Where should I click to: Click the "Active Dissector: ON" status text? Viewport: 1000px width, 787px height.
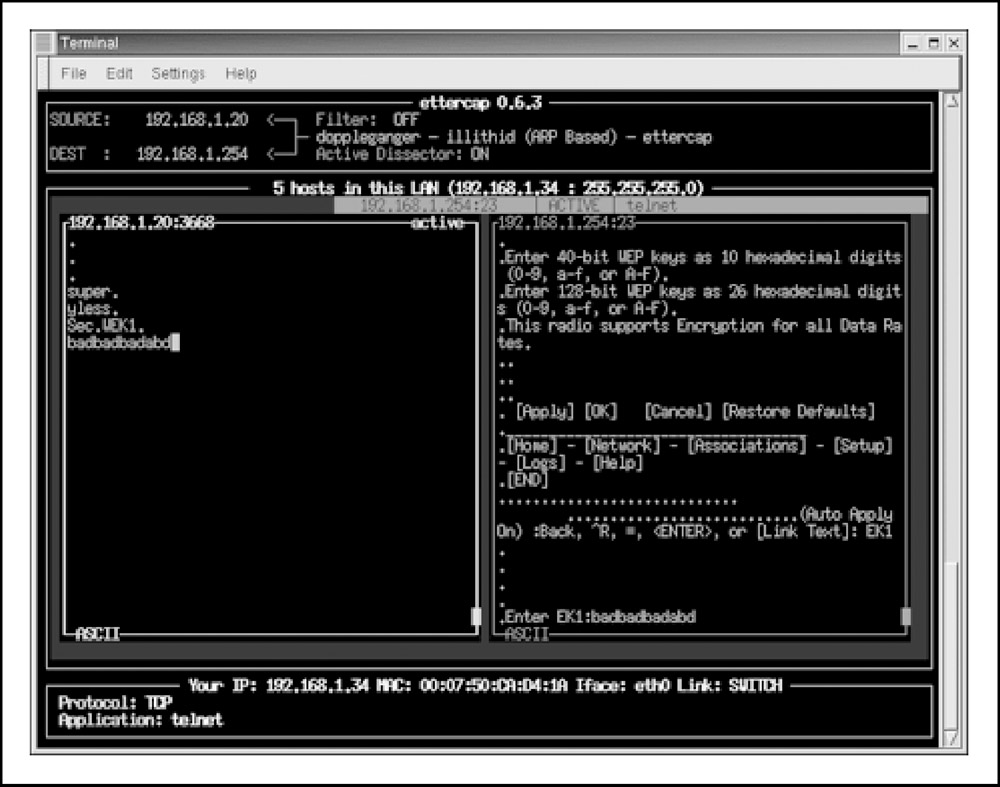pos(402,154)
